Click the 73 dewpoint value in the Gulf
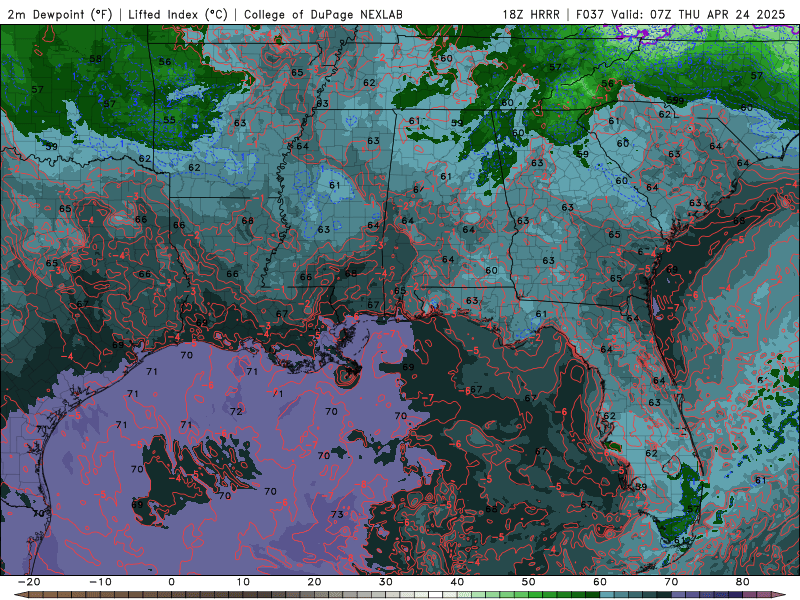The image size is (800, 600). point(337,514)
